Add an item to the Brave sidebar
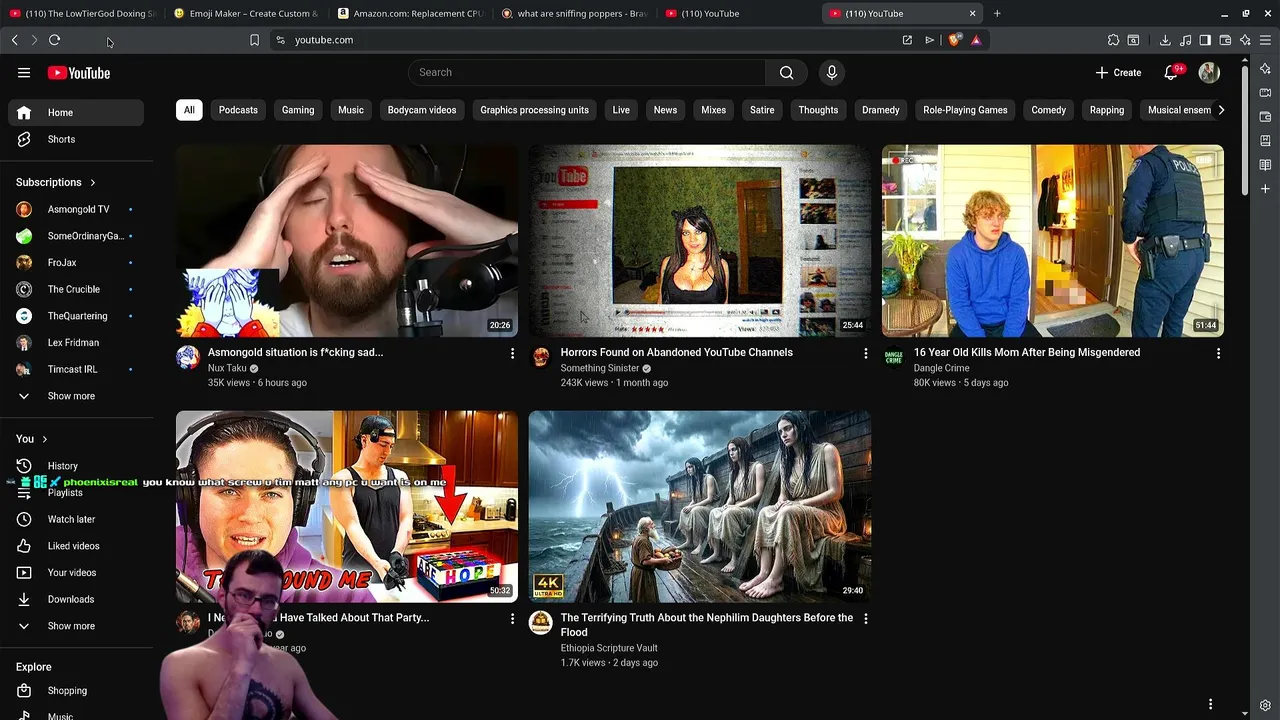Screen dimensions: 1280x720 click(x=1265, y=189)
